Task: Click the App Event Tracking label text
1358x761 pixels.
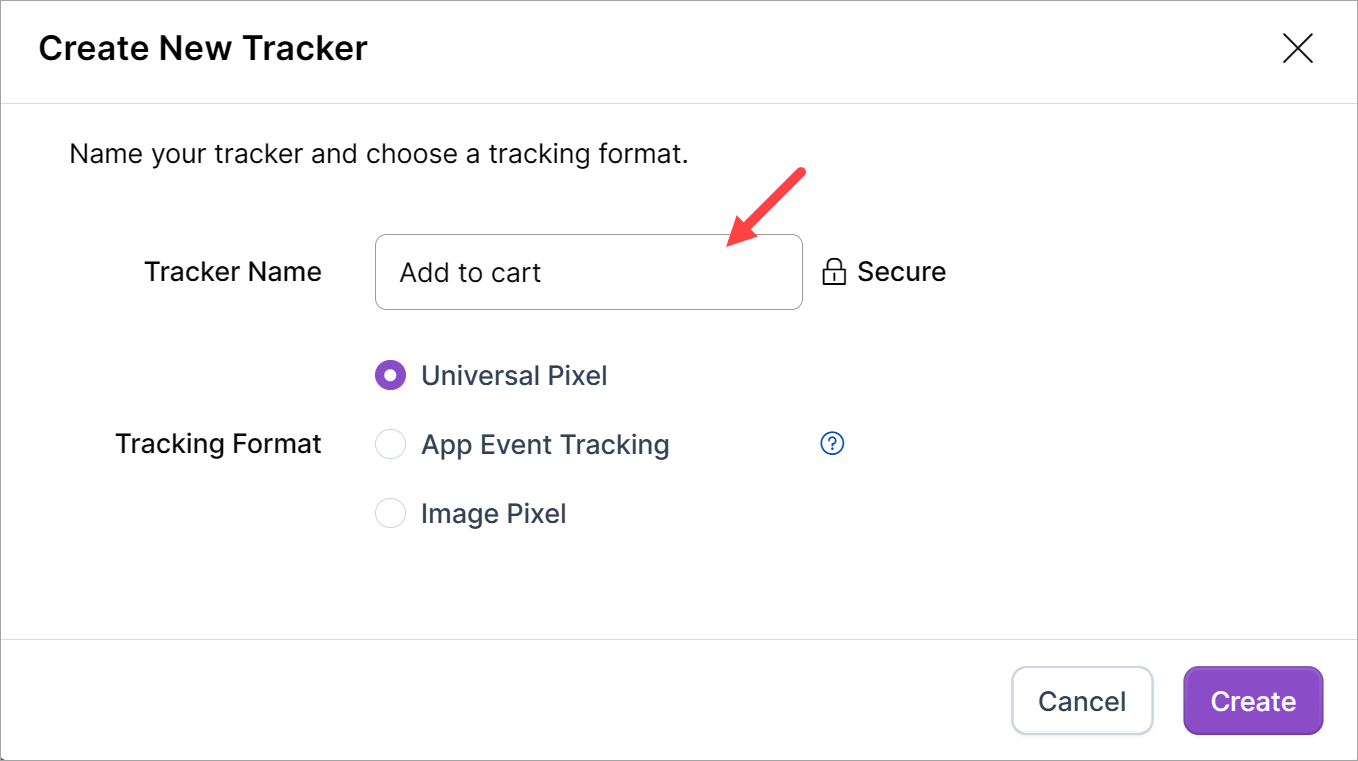Action: pos(545,444)
